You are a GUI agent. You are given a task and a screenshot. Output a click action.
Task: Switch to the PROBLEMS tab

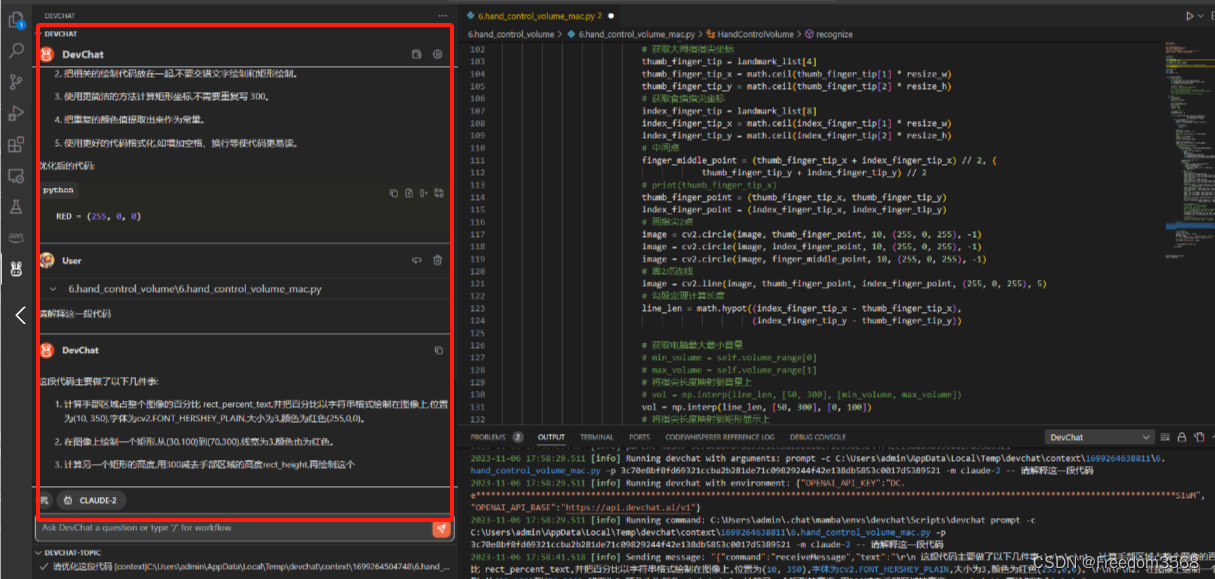tap(497, 437)
